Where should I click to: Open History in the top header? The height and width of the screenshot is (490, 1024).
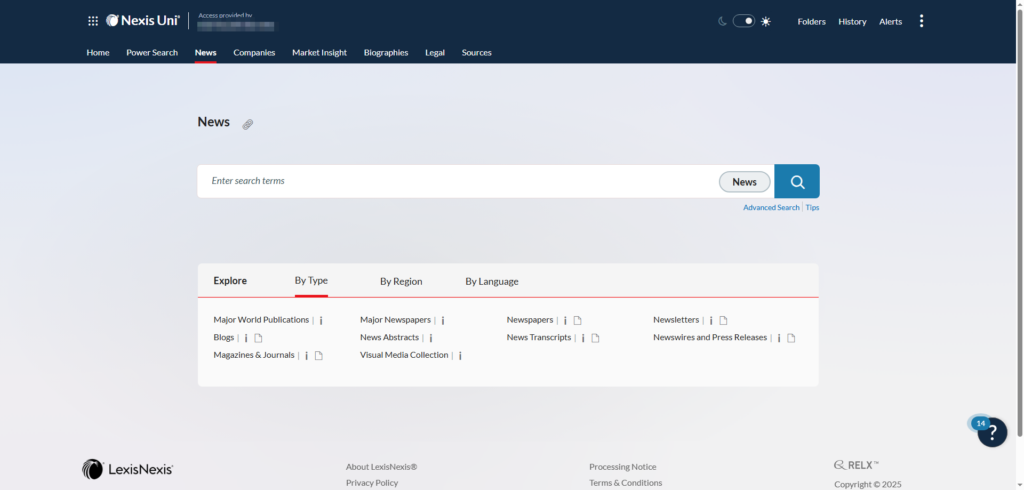coord(852,22)
